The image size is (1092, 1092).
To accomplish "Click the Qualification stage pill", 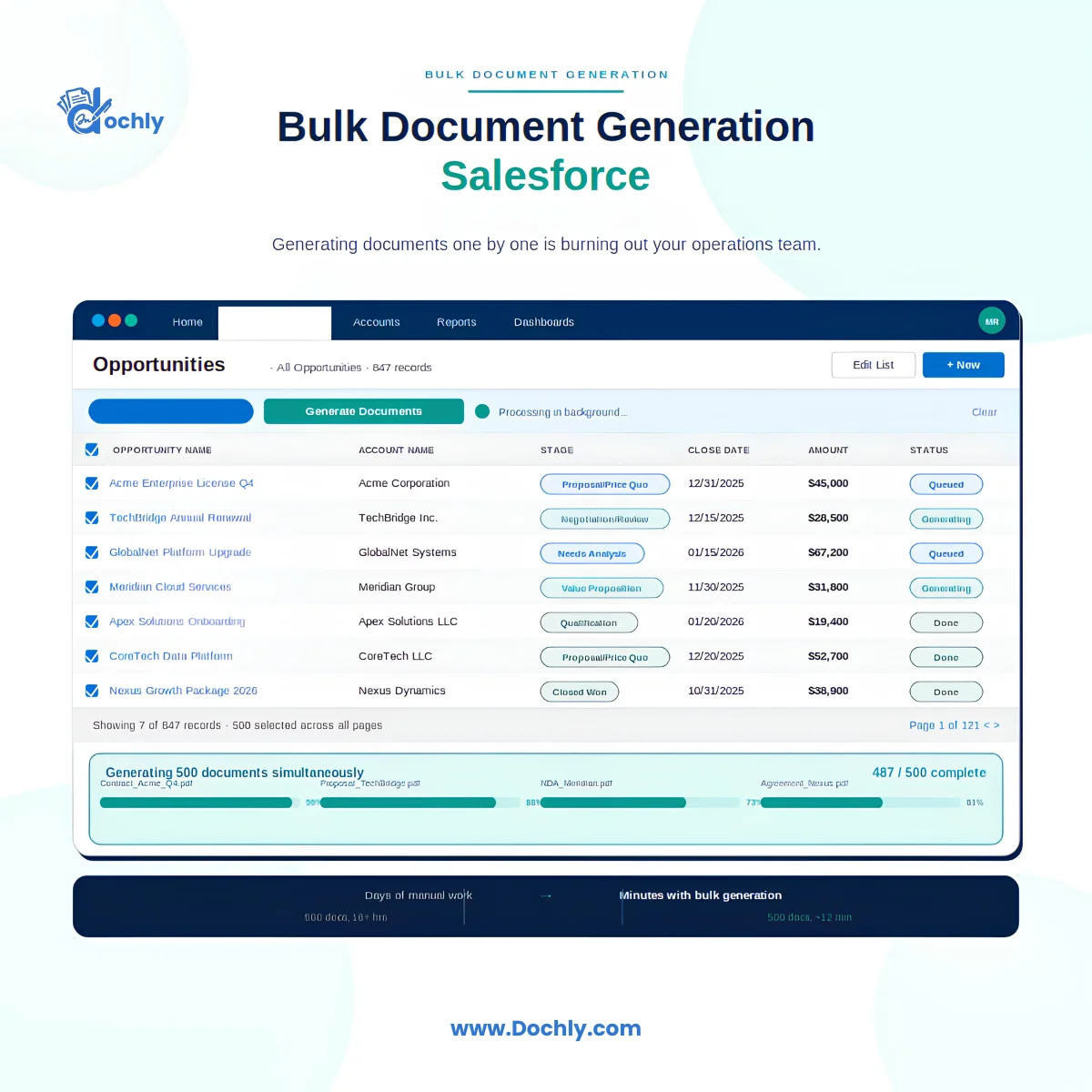I will 589,622.
